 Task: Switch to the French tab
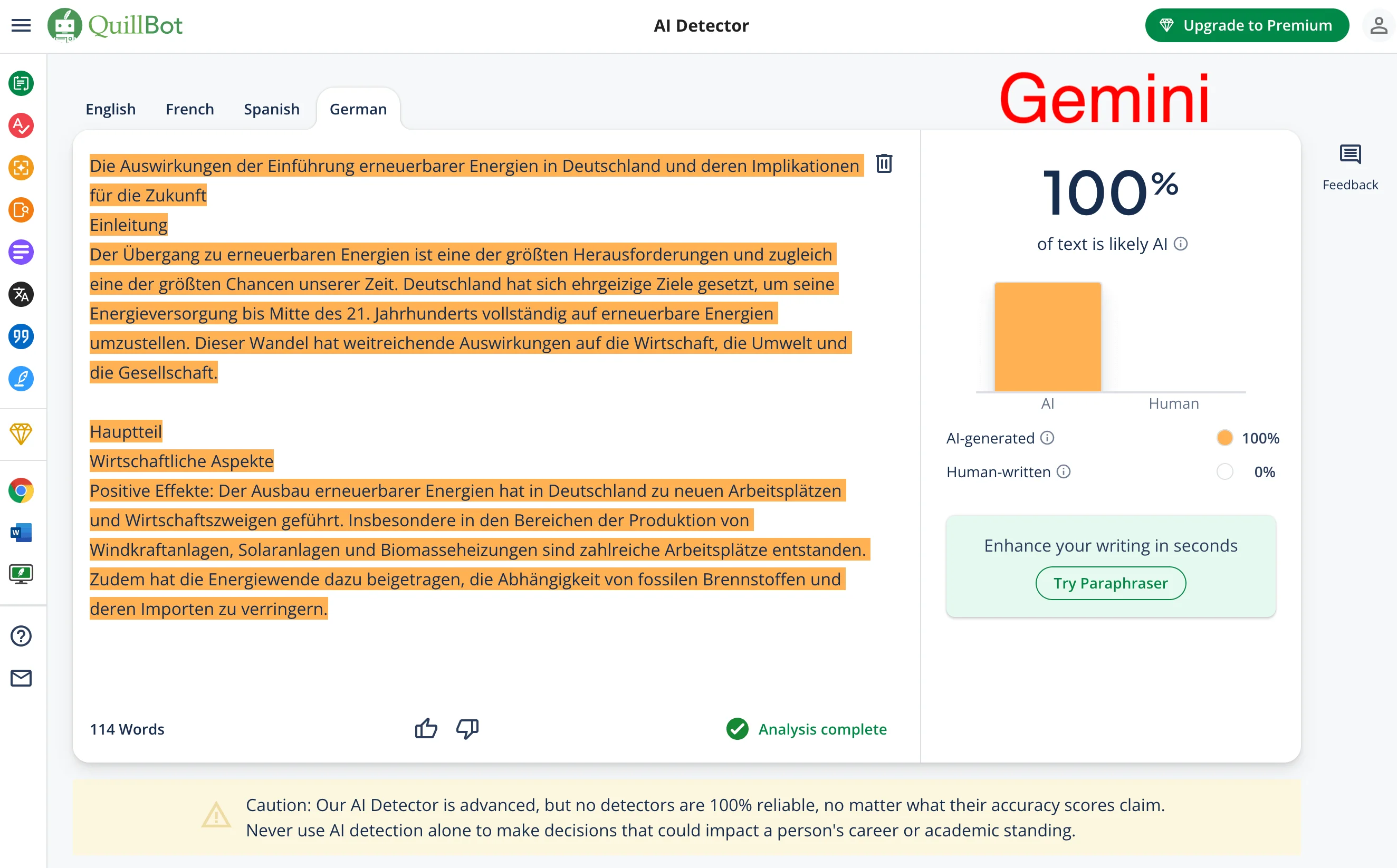[190, 109]
